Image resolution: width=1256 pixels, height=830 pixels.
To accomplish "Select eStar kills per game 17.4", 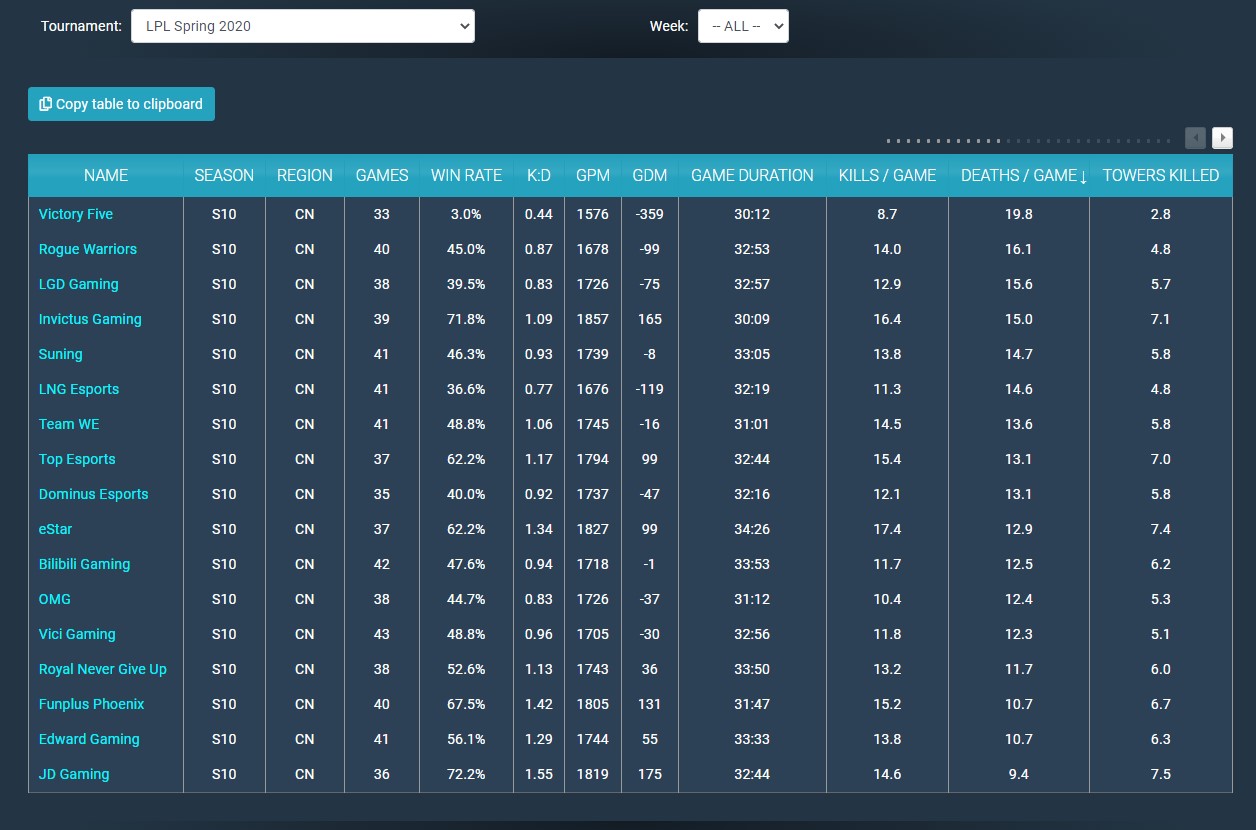I will tap(887, 529).
